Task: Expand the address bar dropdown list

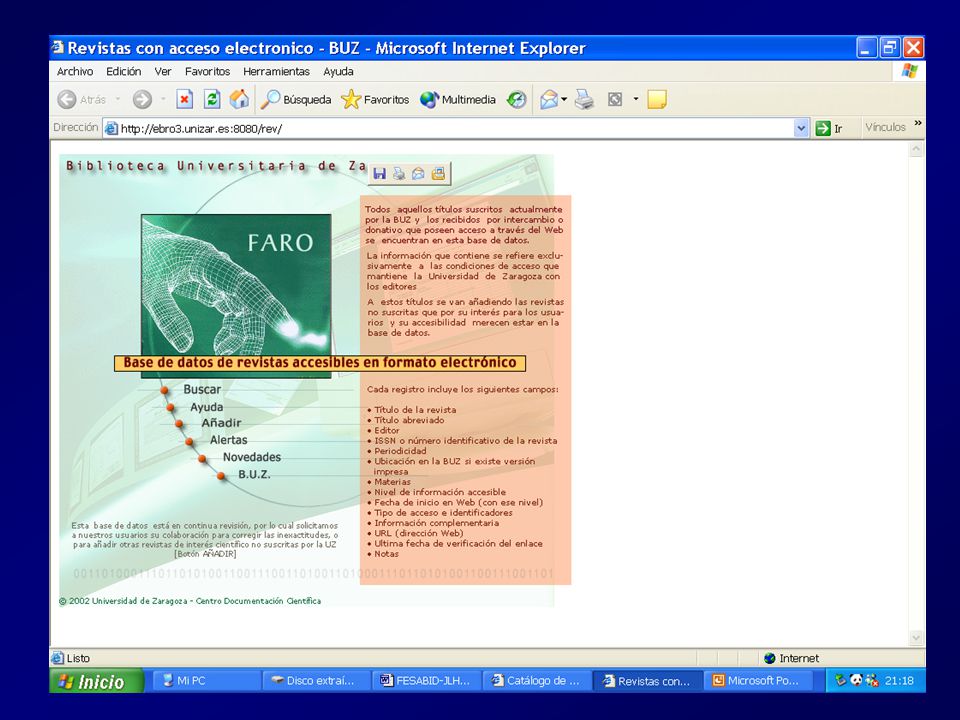Action: click(801, 129)
